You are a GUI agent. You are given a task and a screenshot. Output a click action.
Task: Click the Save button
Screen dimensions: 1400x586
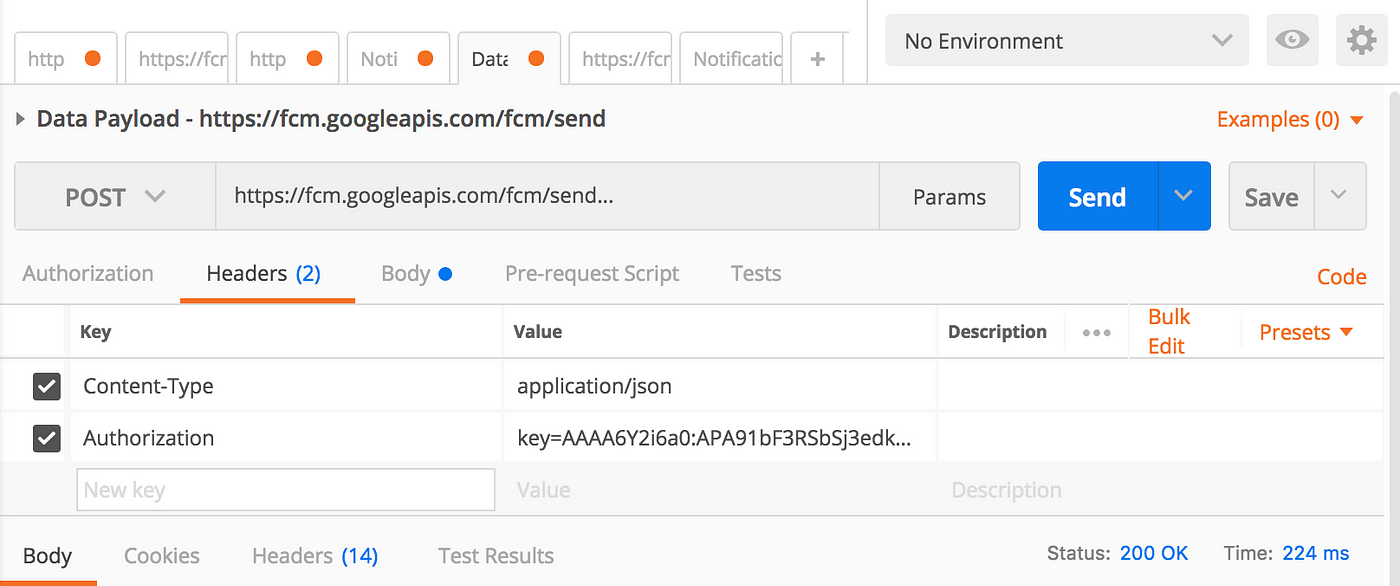pyautogui.click(x=1271, y=196)
